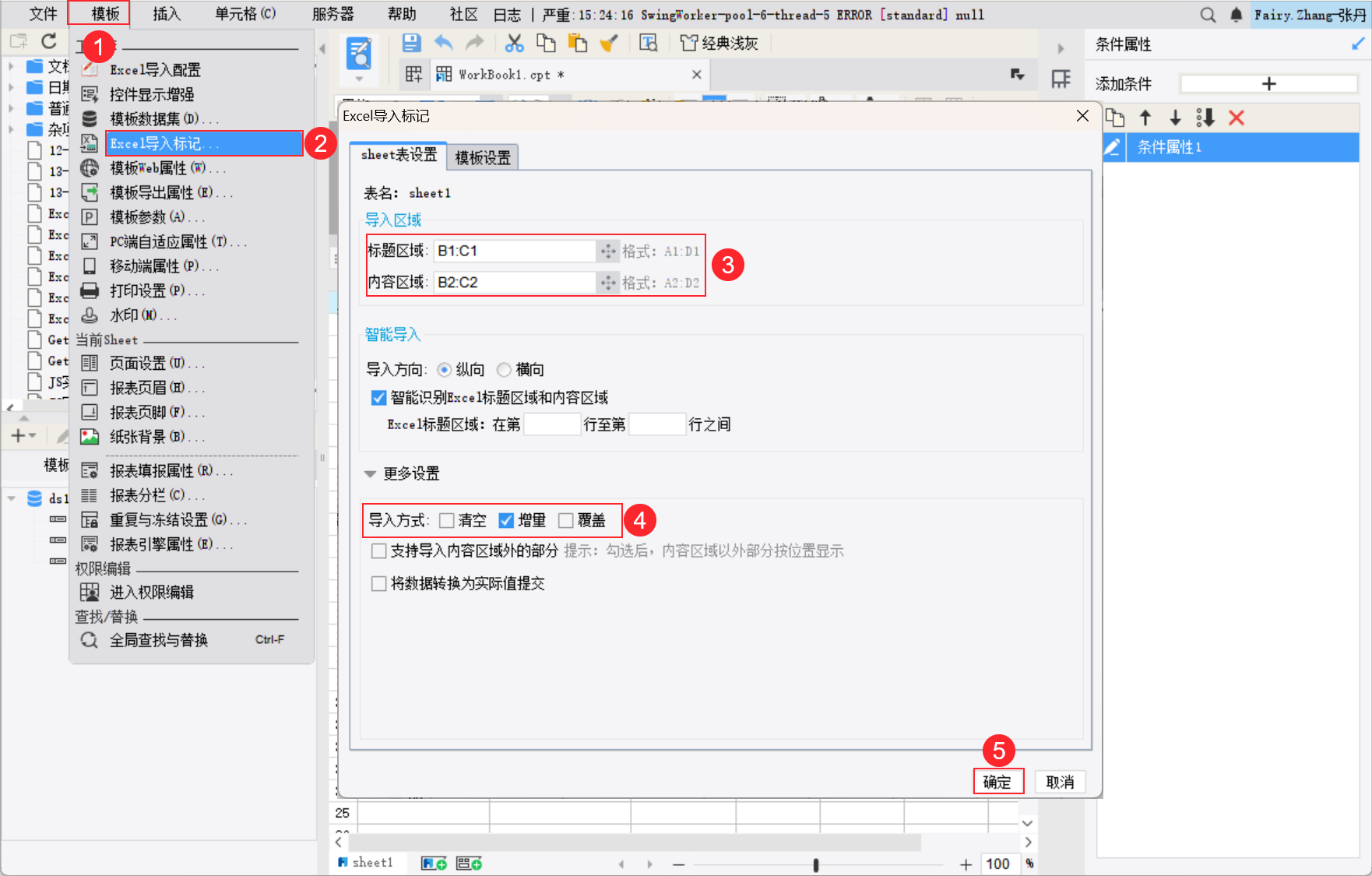Click the 内容区域 input field
Screen dimensions: 1372x876
coord(515,283)
